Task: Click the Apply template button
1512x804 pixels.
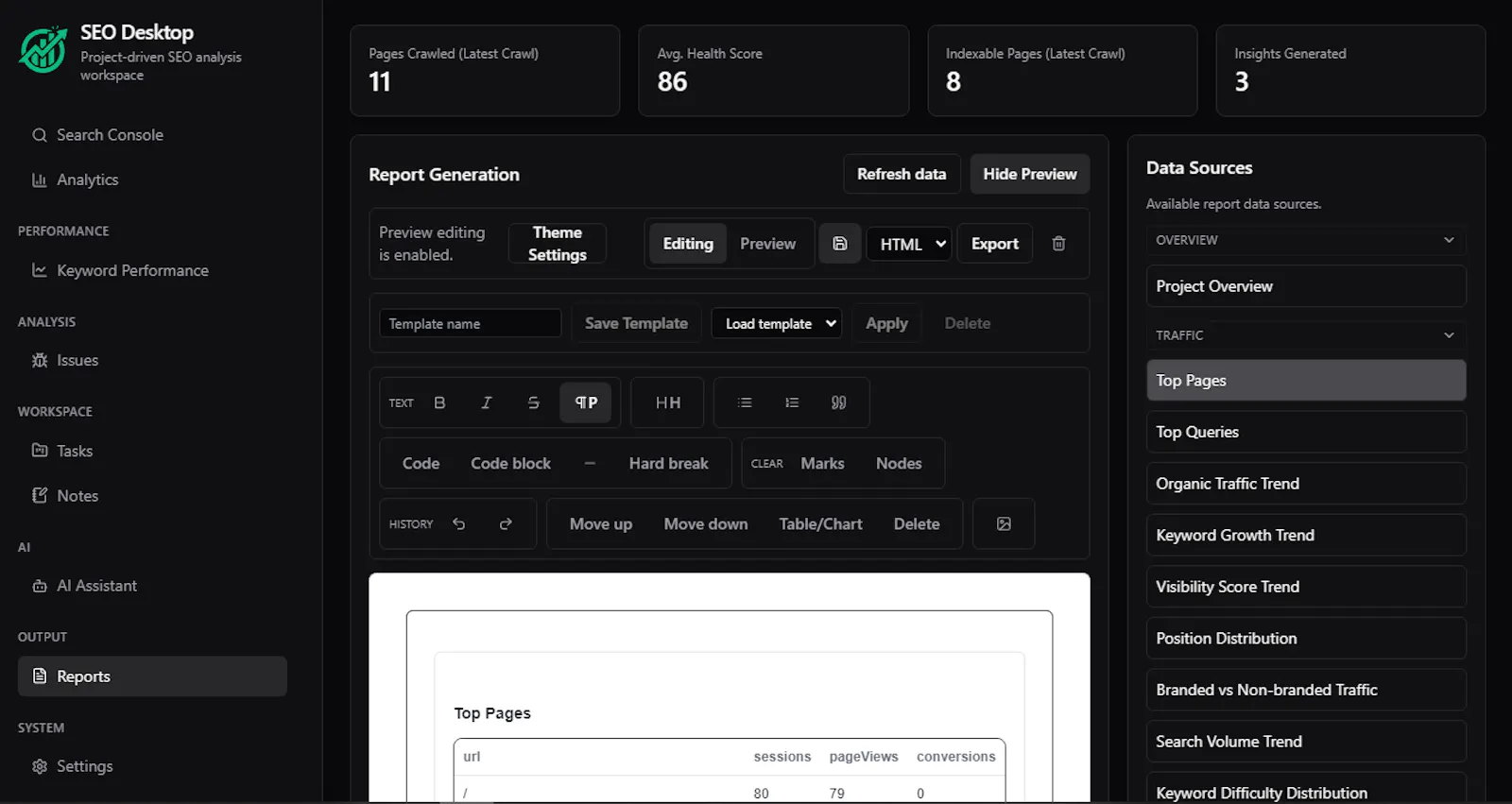Action: coord(886,323)
